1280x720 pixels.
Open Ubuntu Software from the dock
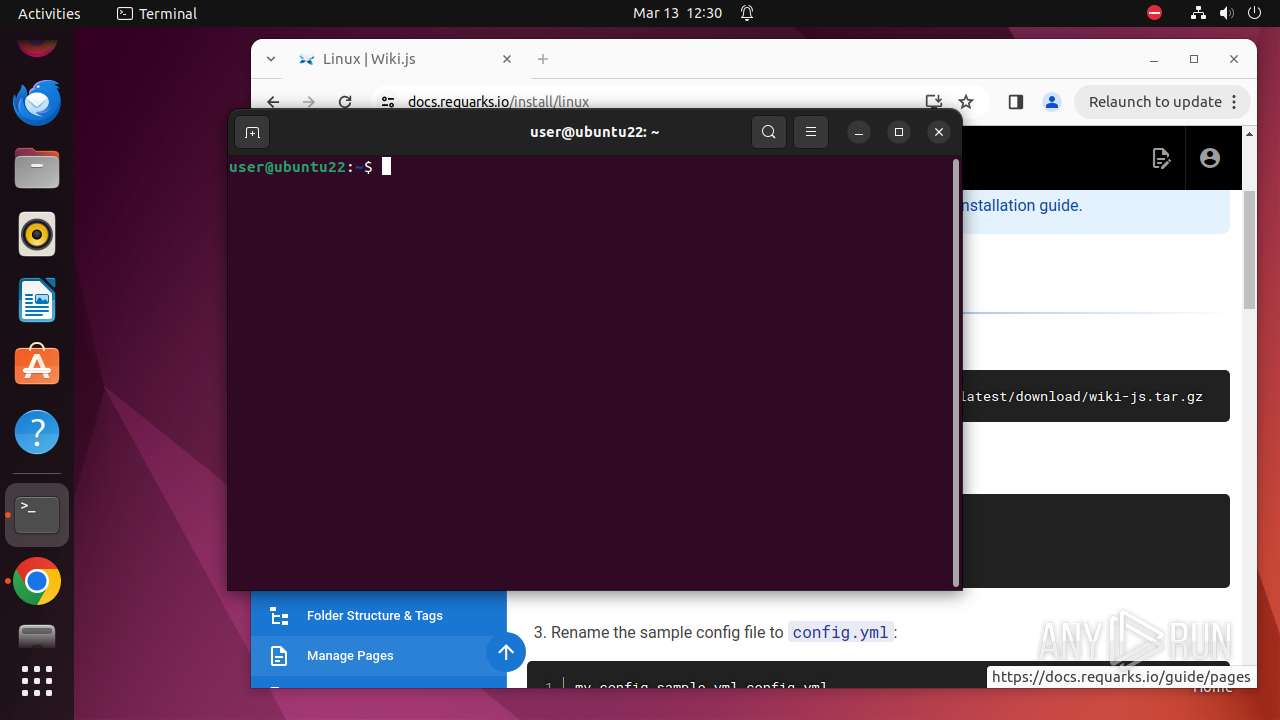[x=37, y=366]
